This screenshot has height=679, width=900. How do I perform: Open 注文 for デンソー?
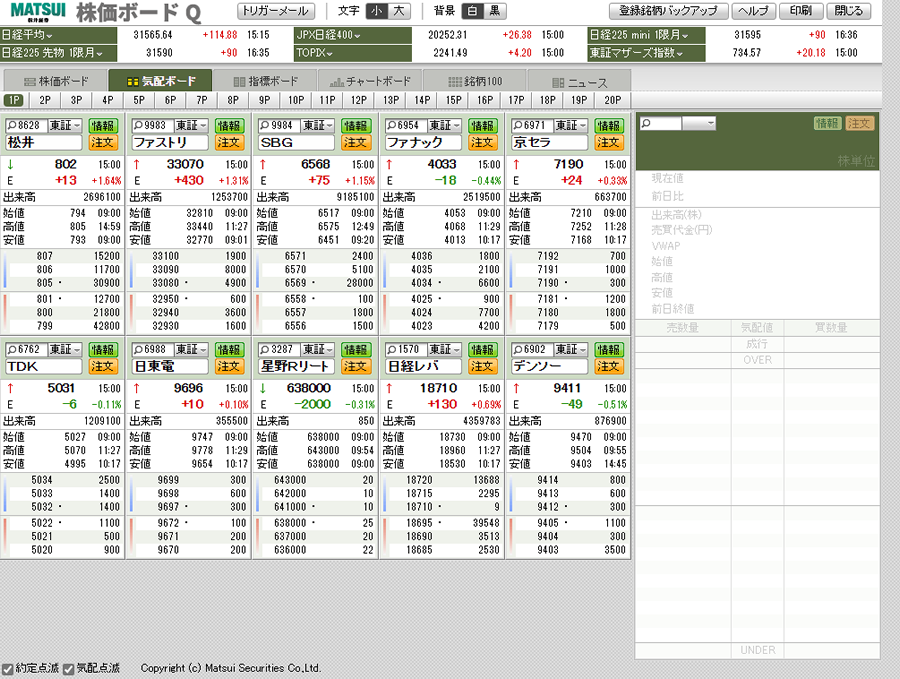point(608,366)
